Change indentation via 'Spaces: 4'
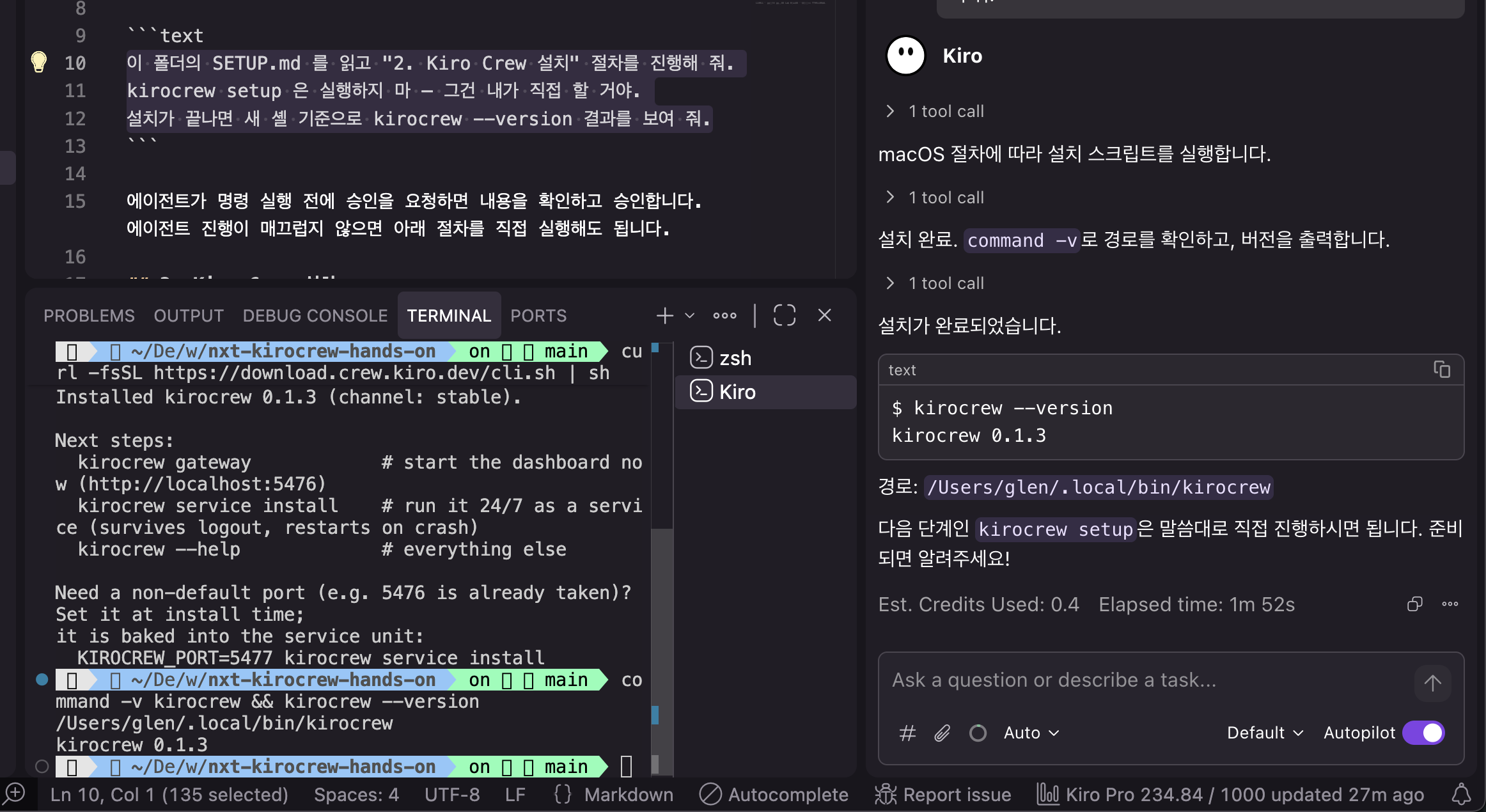This screenshot has width=1486, height=812. point(356,795)
